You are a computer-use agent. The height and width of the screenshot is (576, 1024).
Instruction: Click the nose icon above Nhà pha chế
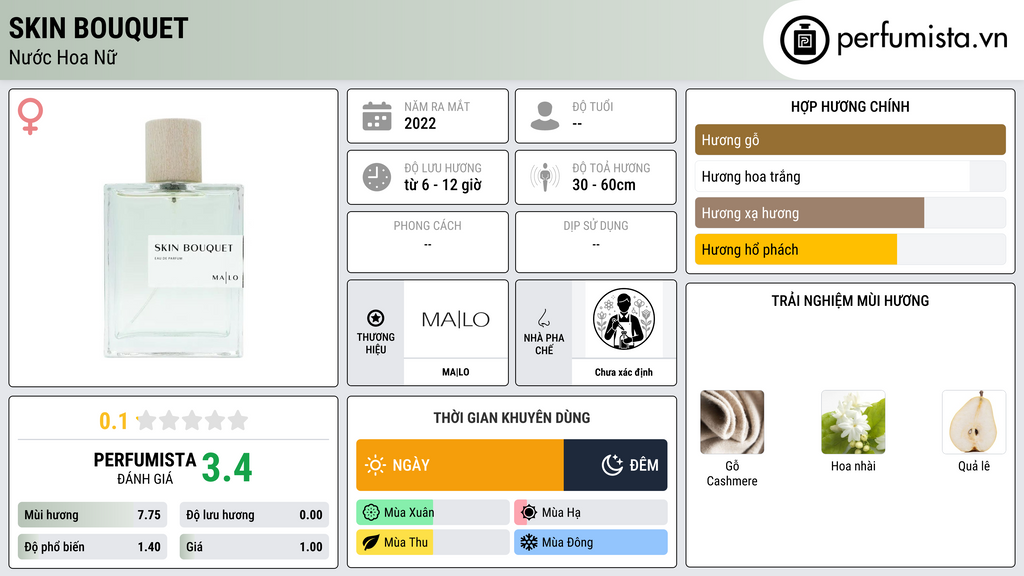point(543,318)
